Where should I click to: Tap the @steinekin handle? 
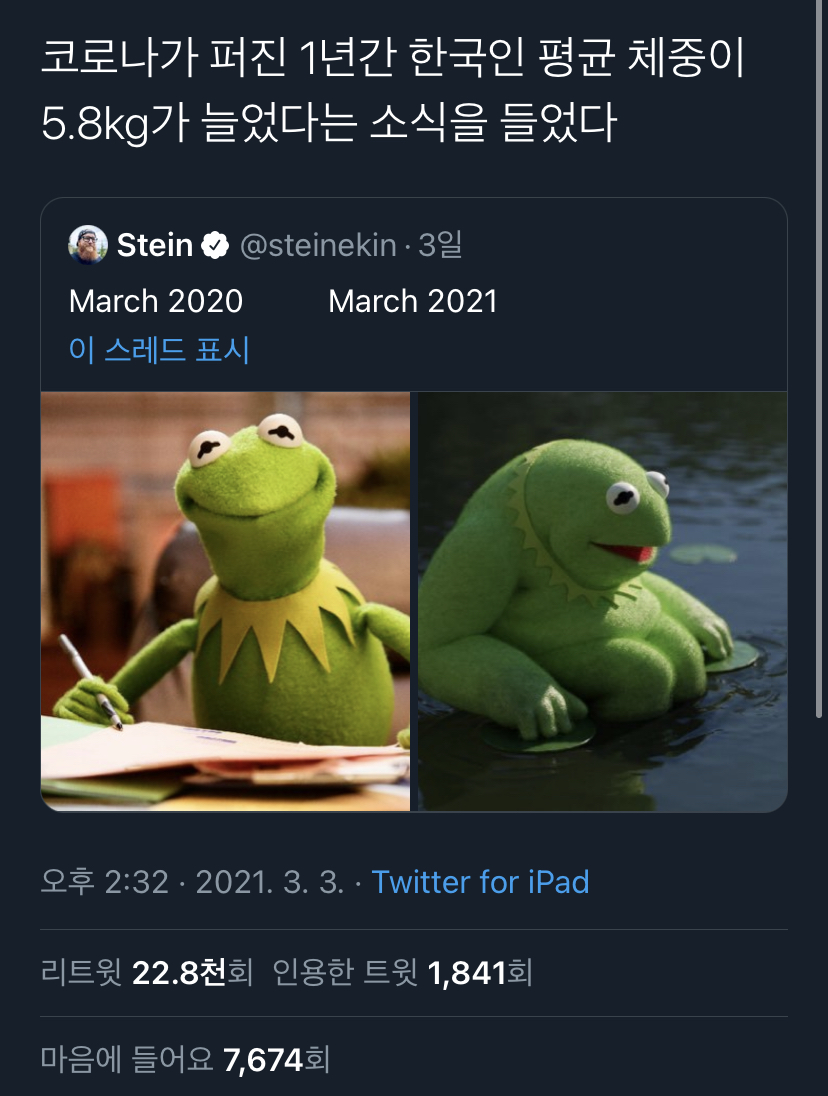click(318, 245)
